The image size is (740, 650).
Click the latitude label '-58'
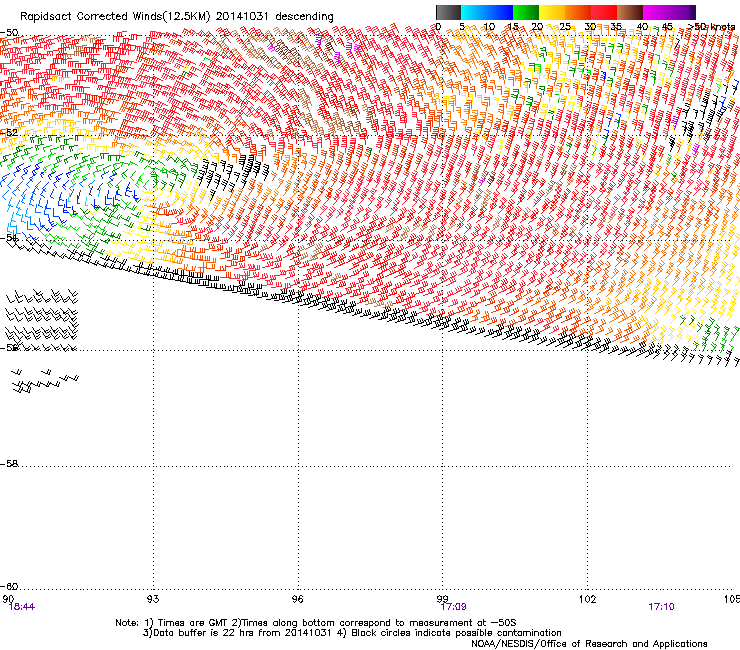pyautogui.click(x=9, y=464)
